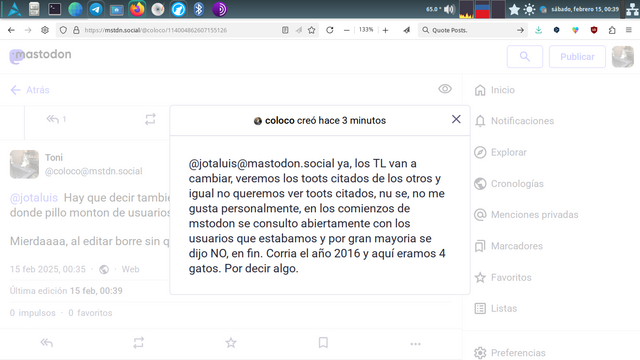Open the brightness sun icon in the panel
Image resolution: width=640 pixels, height=360 pixels.
pos(529,9)
